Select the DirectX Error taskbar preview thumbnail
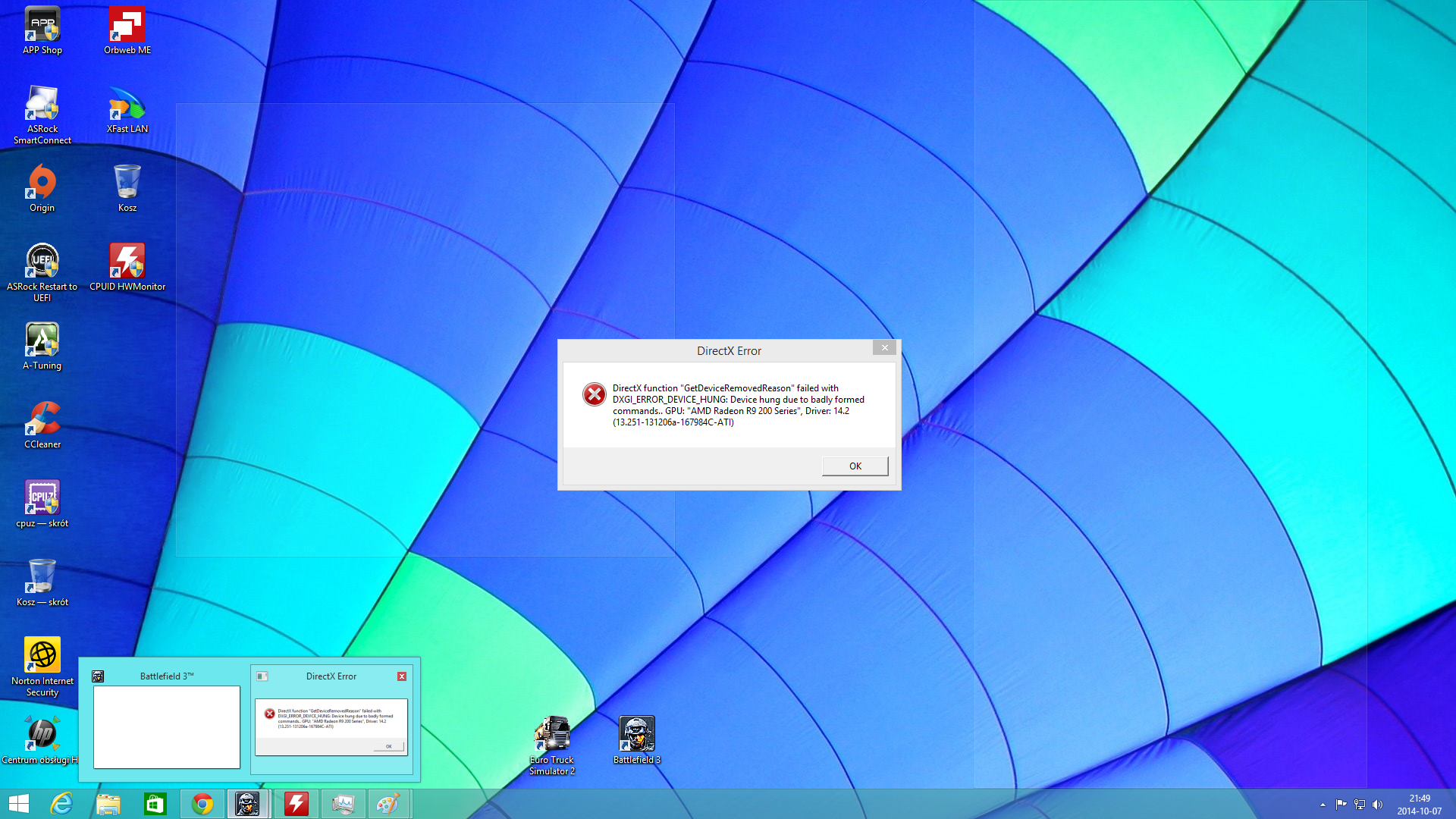Screen dimensions: 1456x819 [x=331, y=719]
